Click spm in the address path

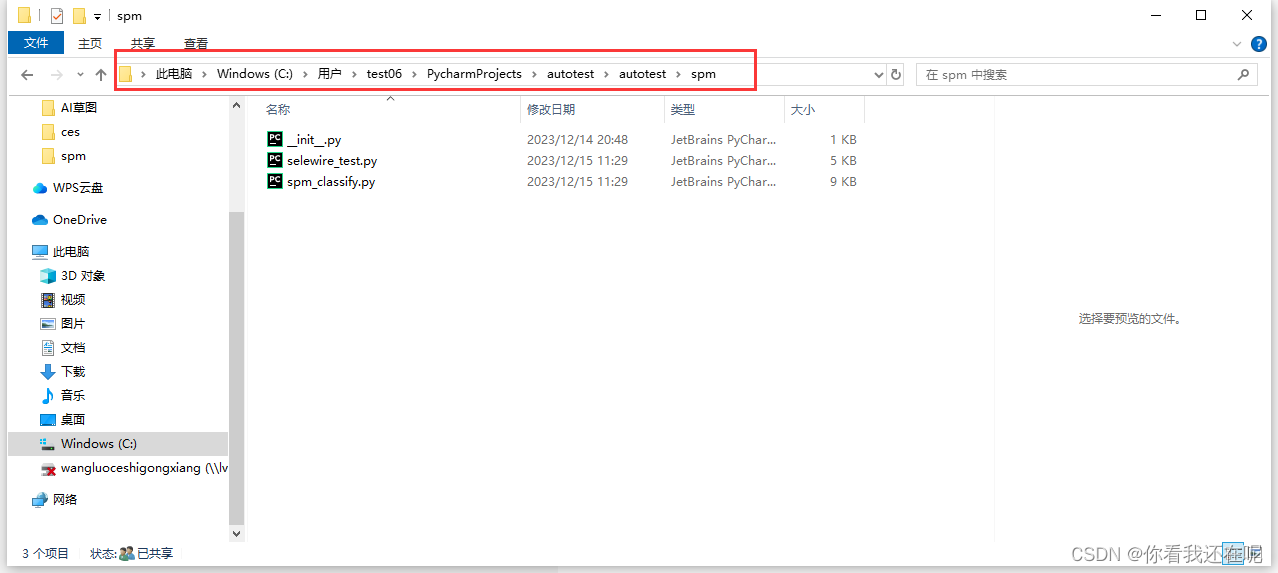[703, 74]
